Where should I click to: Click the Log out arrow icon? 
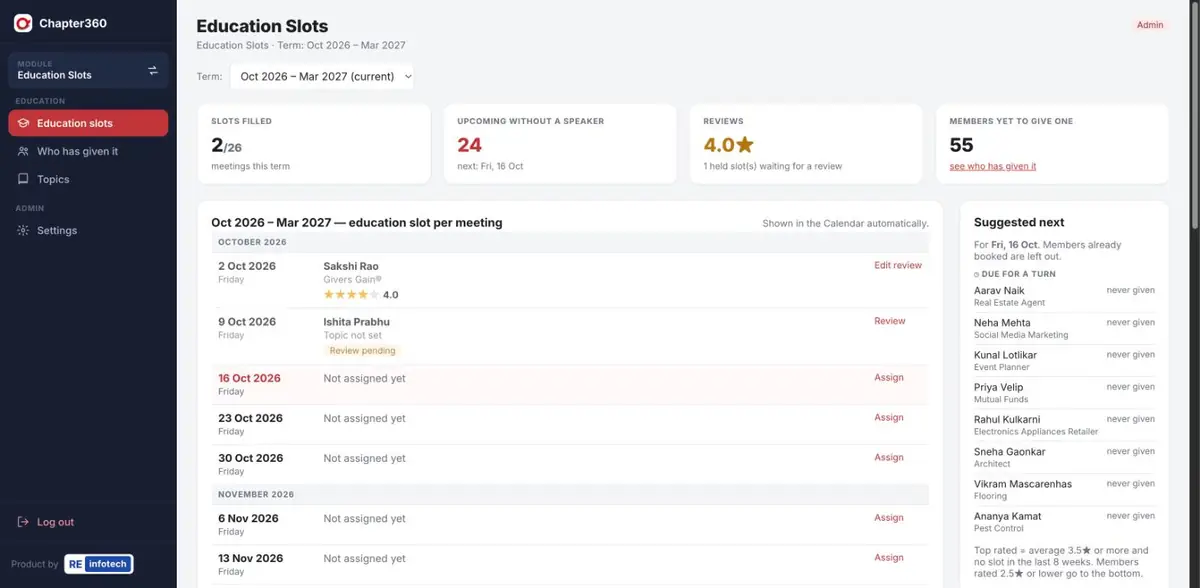23,522
